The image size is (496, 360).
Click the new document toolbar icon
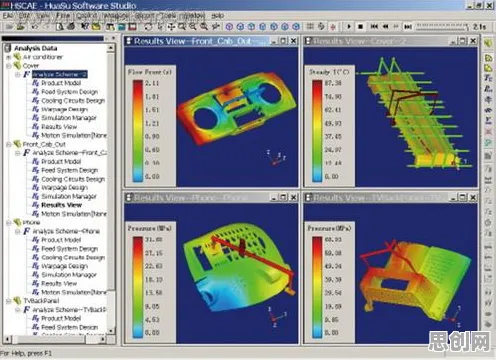pyautogui.click(x=60, y=27)
